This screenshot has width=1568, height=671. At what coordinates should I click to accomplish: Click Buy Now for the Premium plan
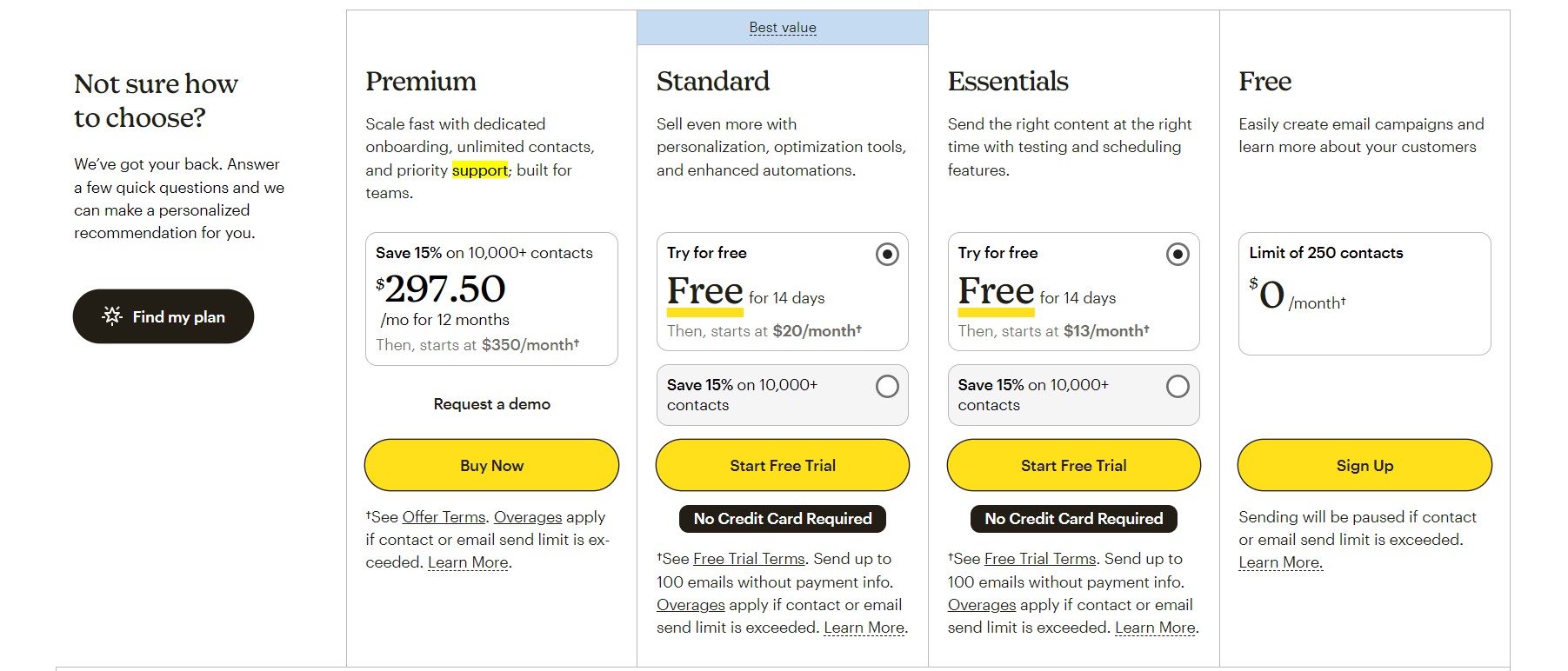pos(490,465)
